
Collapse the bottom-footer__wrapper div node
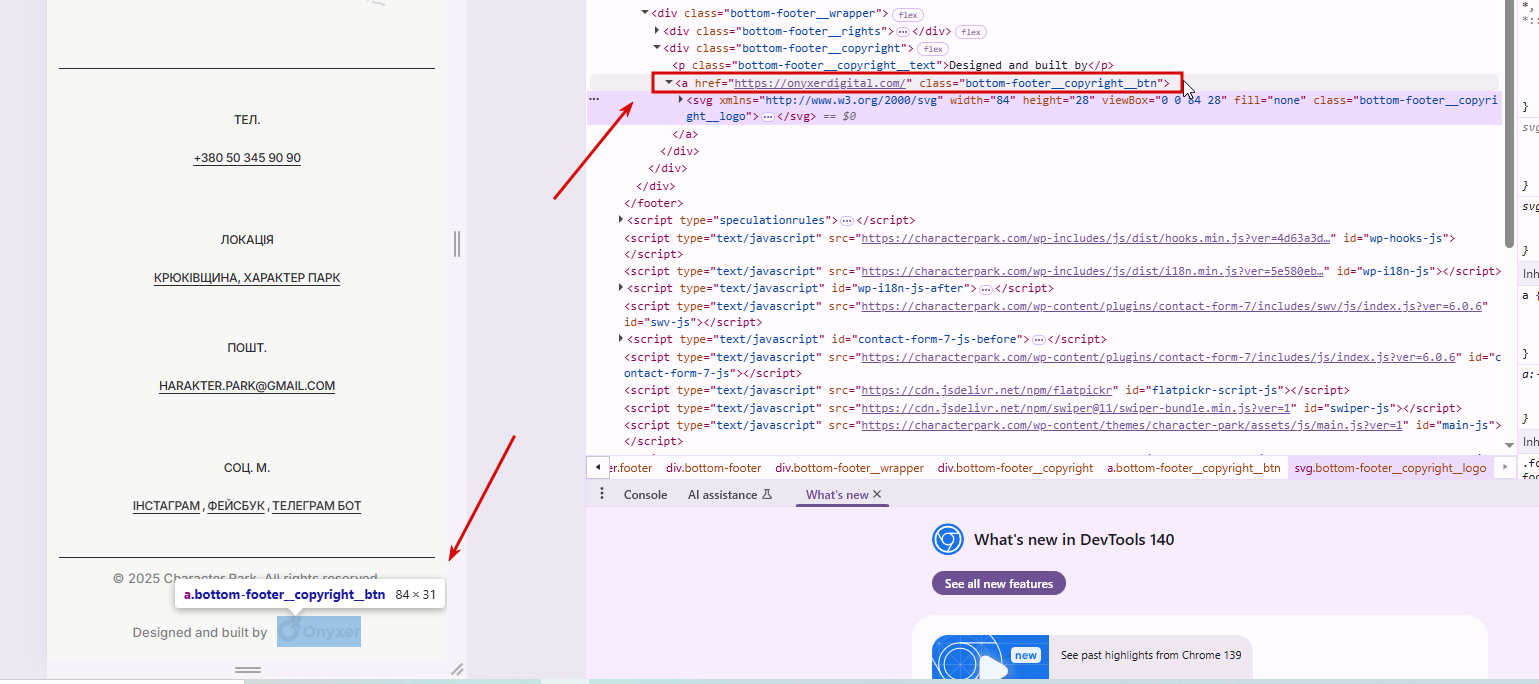(x=645, y=14)
